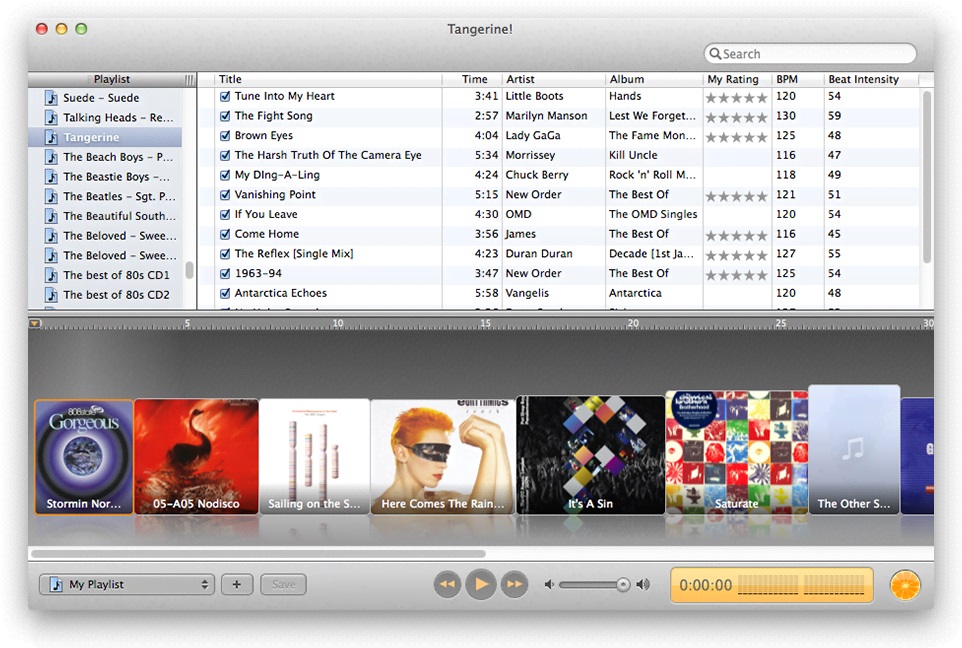Sort tracks by BPM column
The height and width of the screenshot is (648, 962).
[797, 79]
